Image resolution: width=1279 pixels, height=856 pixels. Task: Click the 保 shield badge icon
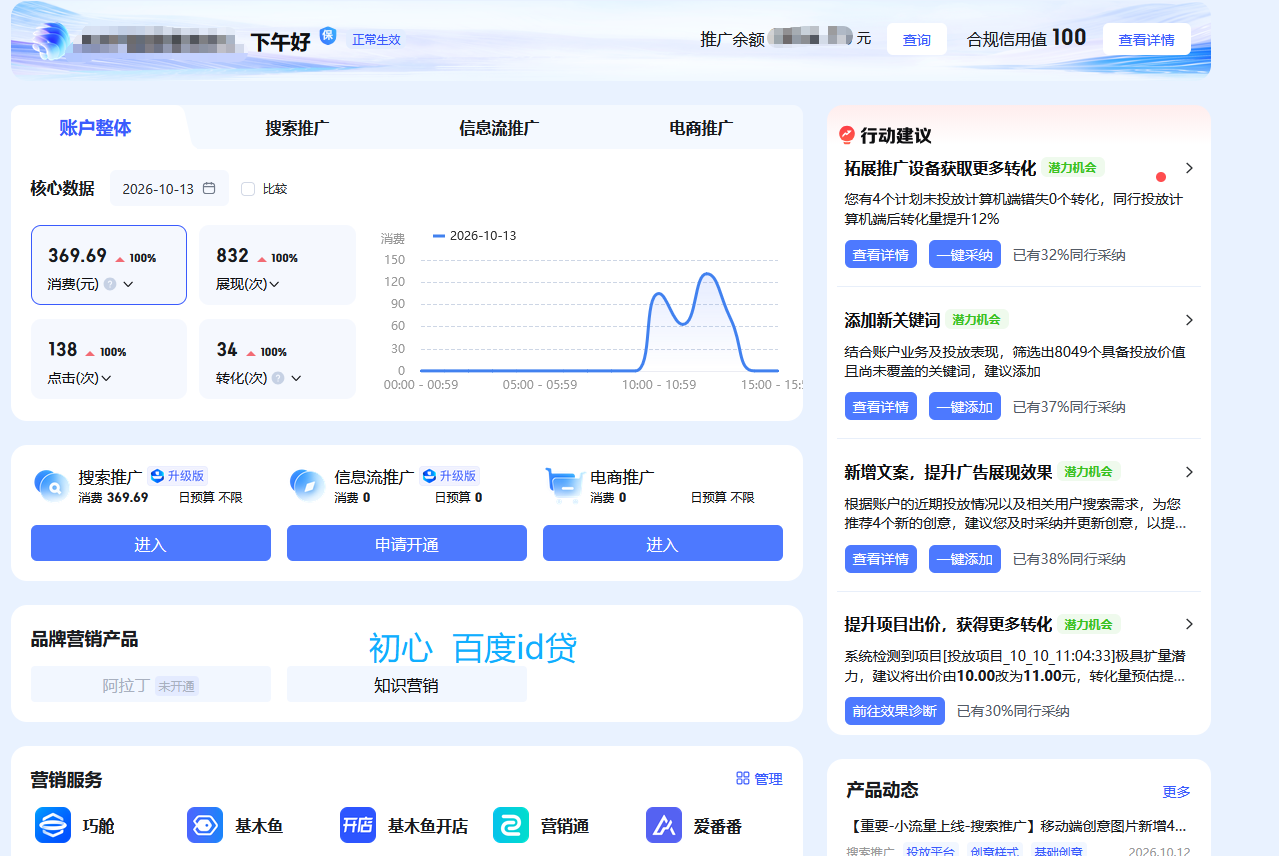328,36
